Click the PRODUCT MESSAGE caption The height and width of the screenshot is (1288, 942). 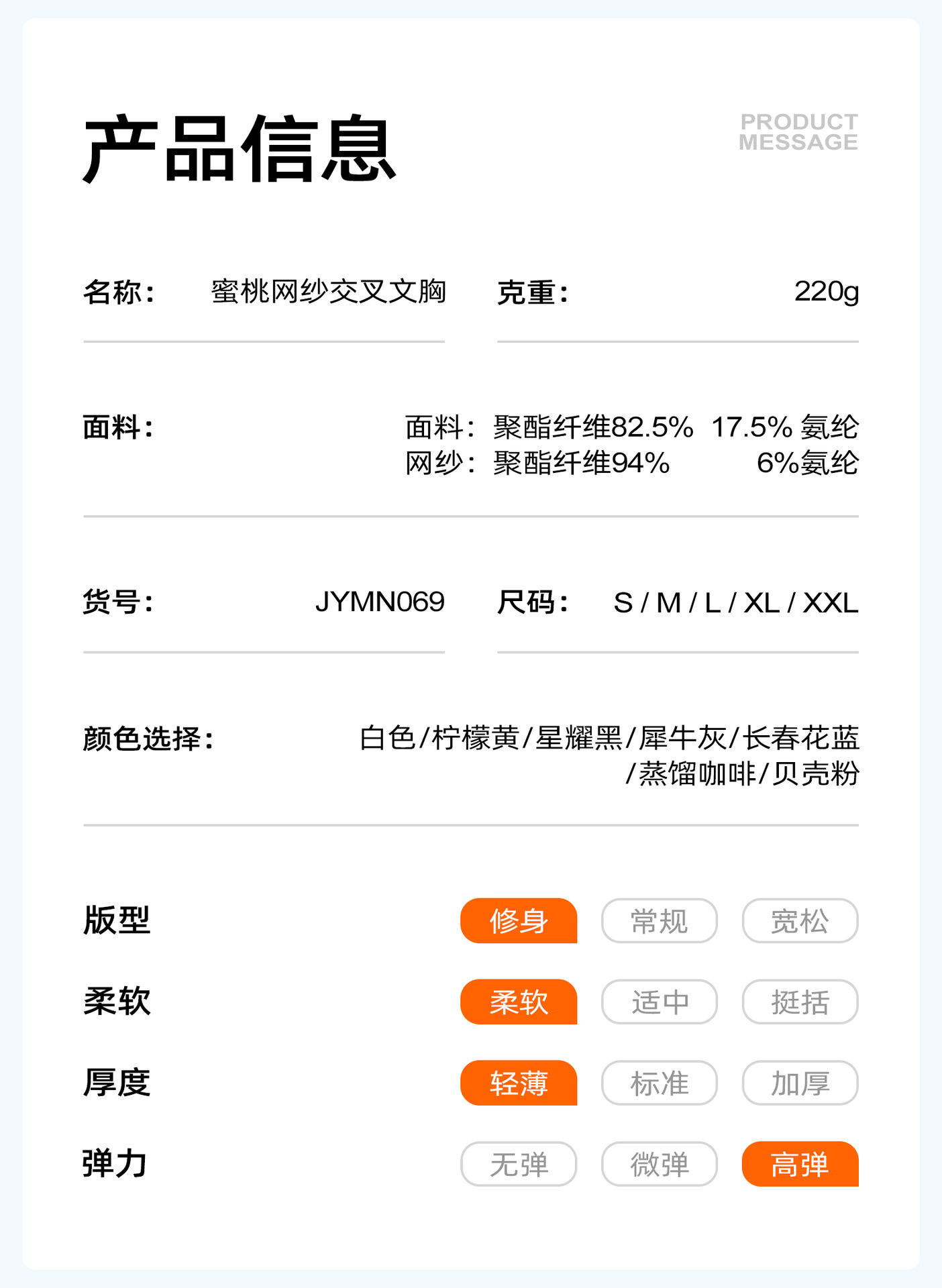798,131
